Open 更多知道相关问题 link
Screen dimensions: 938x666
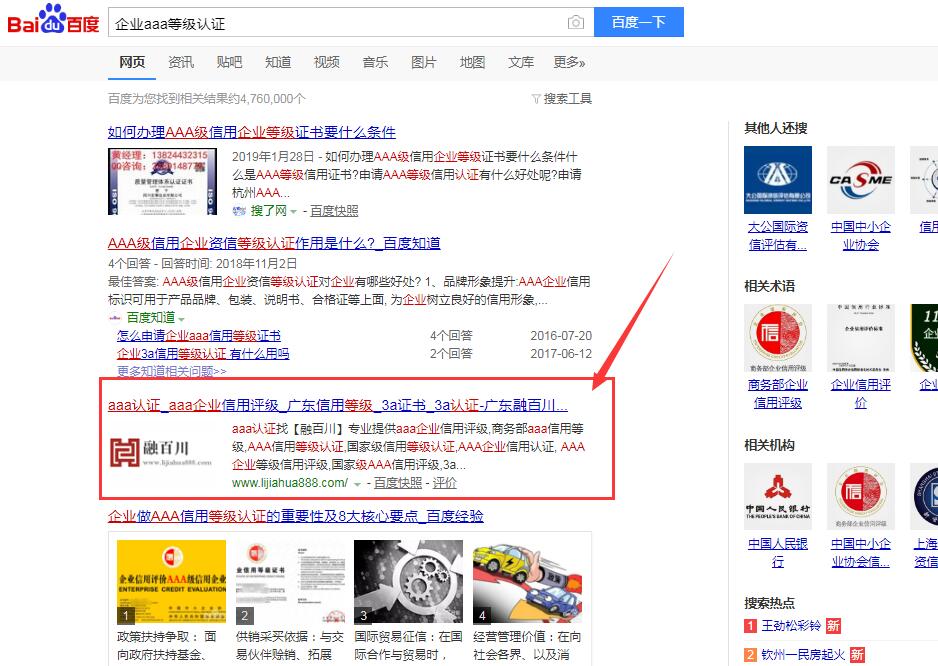(x=171, y=371)
